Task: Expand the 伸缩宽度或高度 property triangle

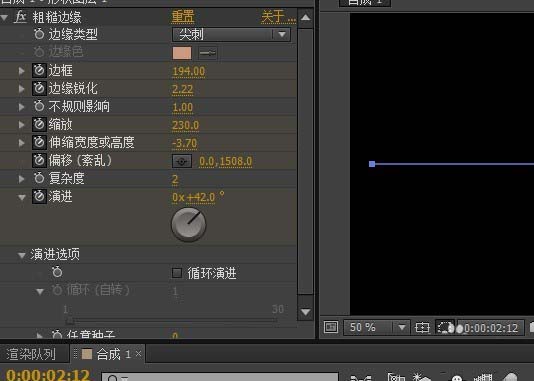Action: (21, 143)
